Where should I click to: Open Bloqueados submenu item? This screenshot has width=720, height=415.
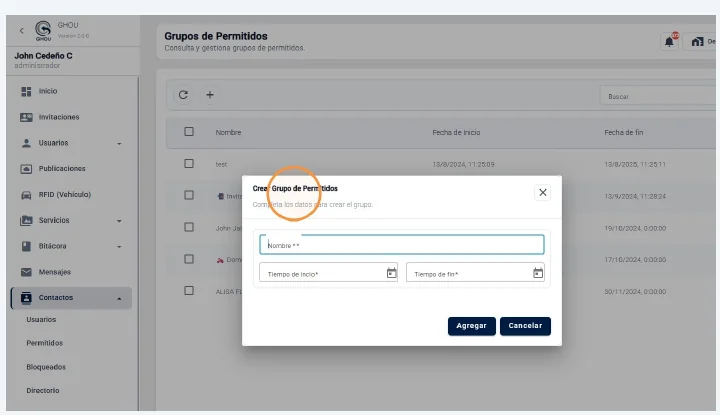point(46,367)
